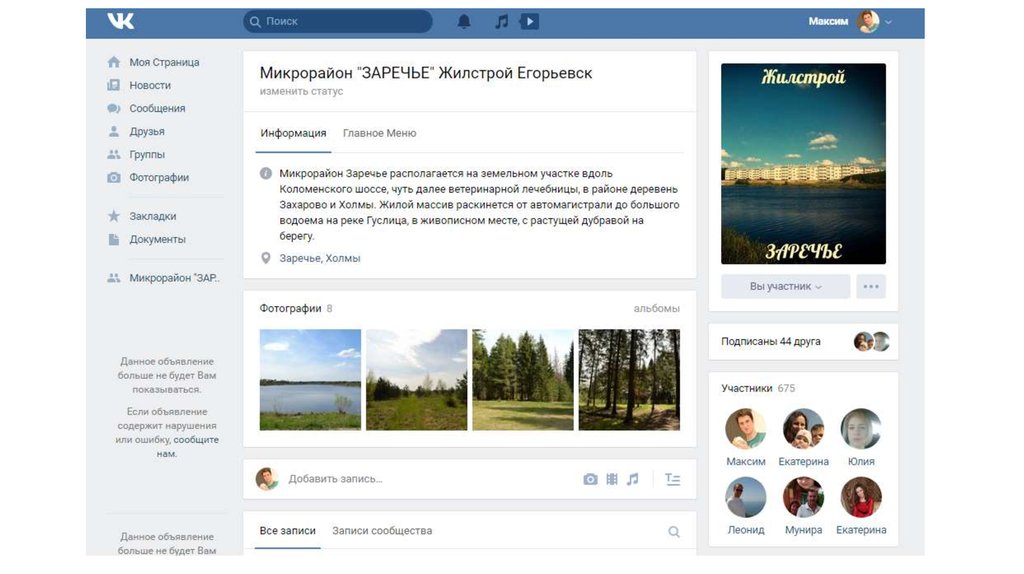Search wall posts with magnifier icon
Viewport: 1024px width, 574px height.
674,532
